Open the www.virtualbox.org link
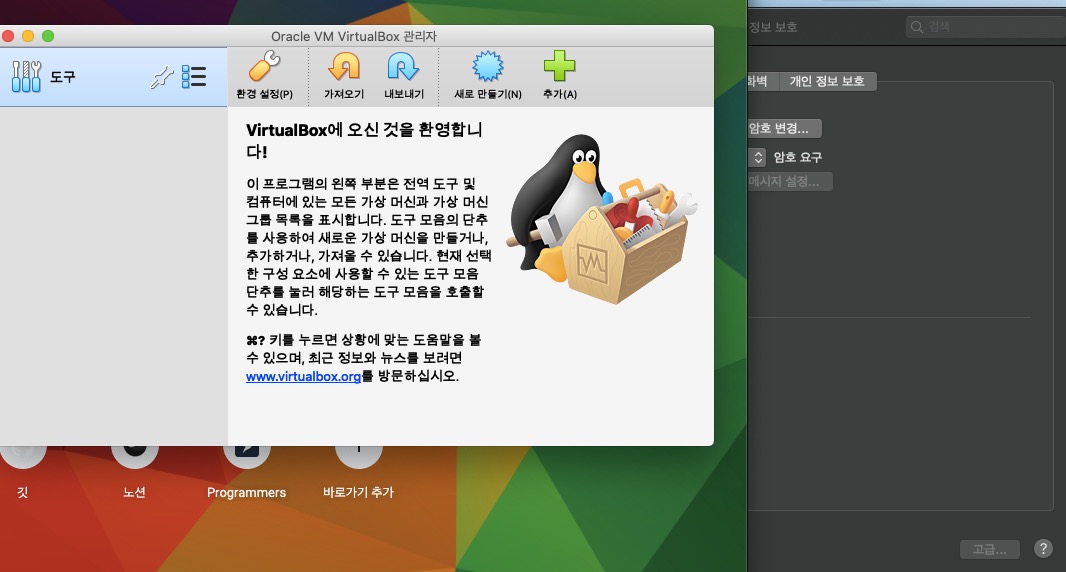The image size is (1066, 572). [x=303, y=376]
